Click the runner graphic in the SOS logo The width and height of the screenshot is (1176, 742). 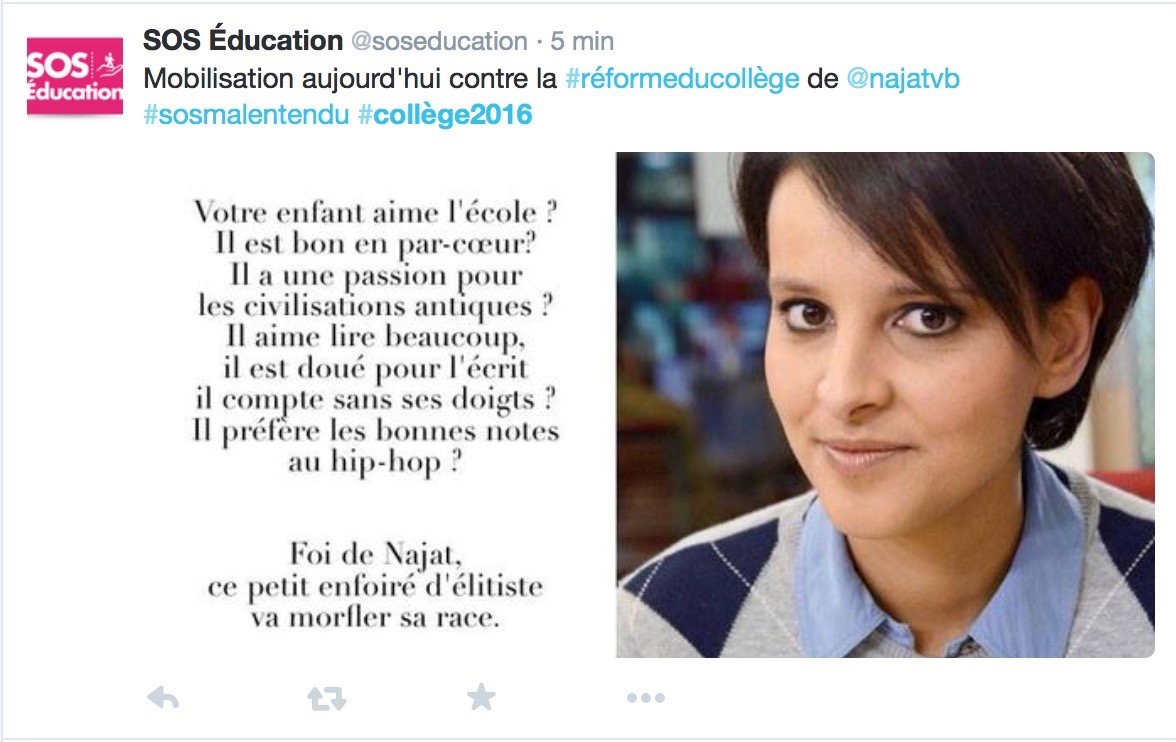click(110, 65)
